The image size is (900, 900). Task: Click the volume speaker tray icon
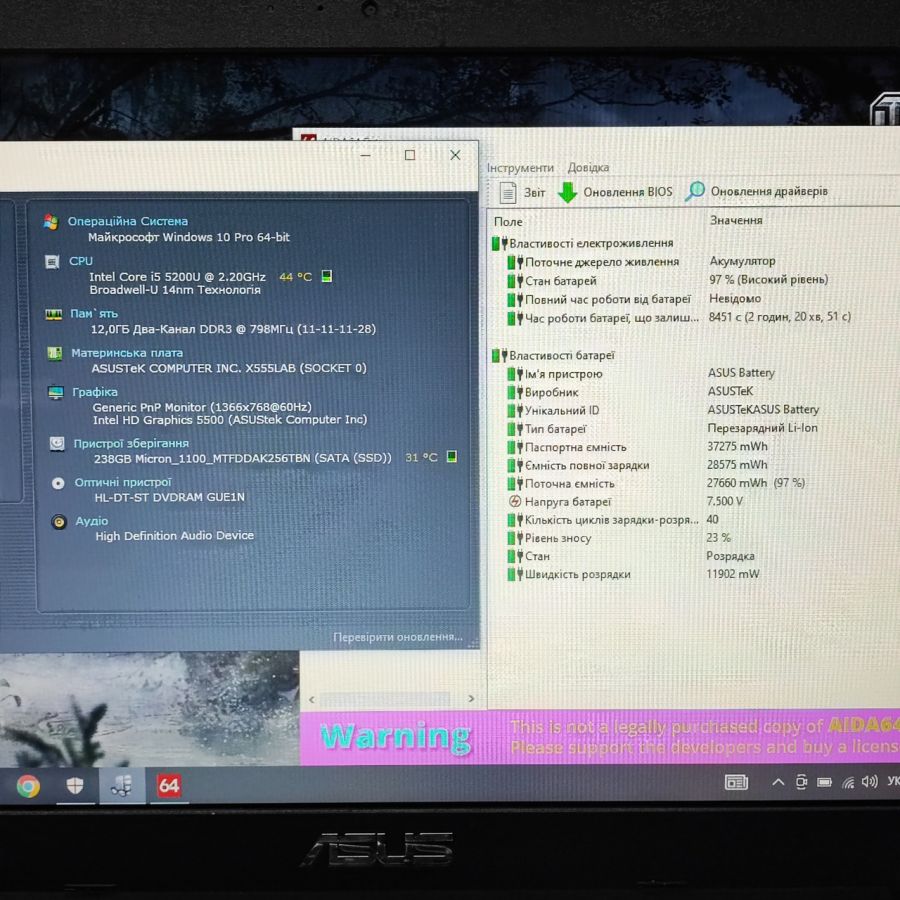[869, 781]
